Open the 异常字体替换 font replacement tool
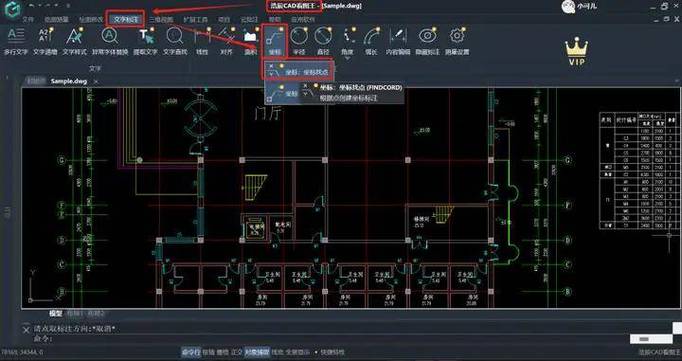Screen dimensions: 682x361 (110, 41)
